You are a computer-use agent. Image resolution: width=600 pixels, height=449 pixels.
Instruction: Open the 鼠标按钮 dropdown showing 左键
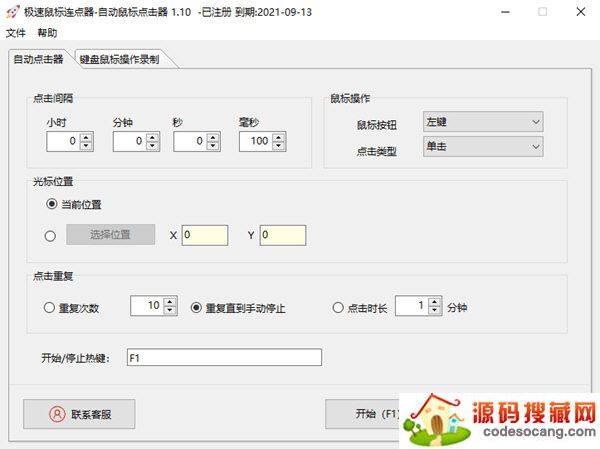pos(483,122)
